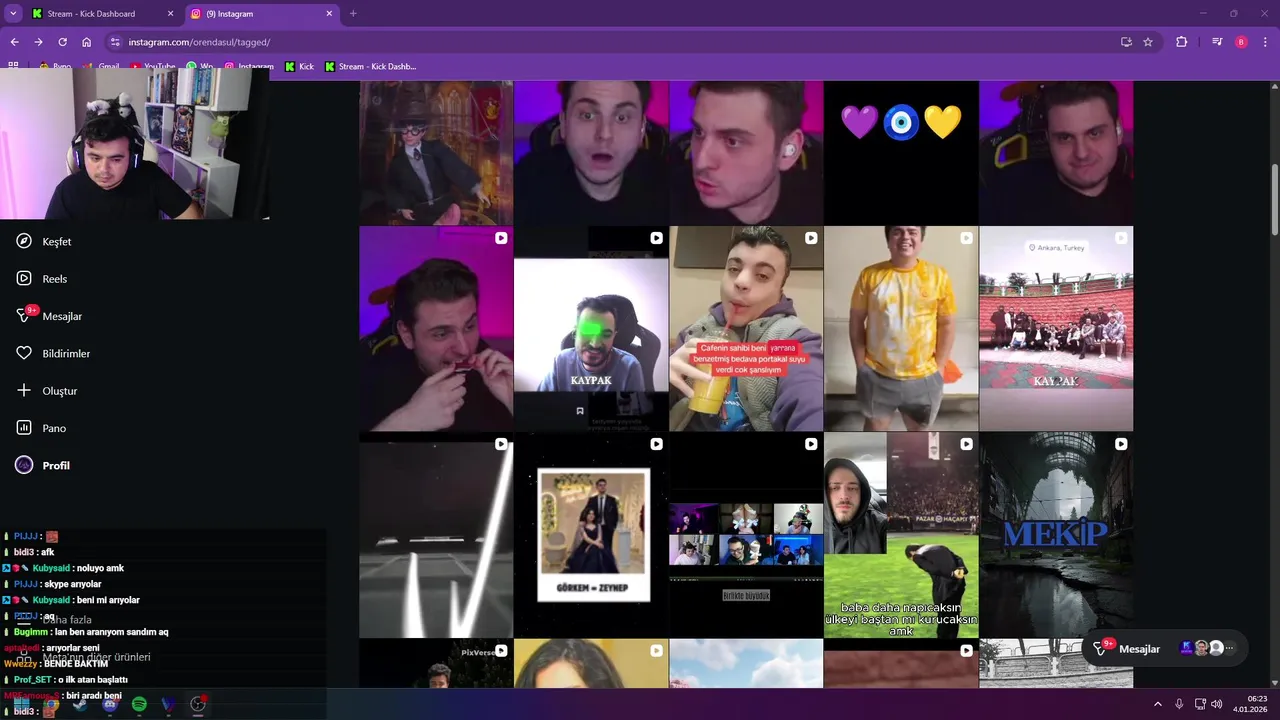Image resolution: width=1280 pixels, height=720 pixels.
Task: Select the (9) Instagram tab
Action: coord(262,14)
